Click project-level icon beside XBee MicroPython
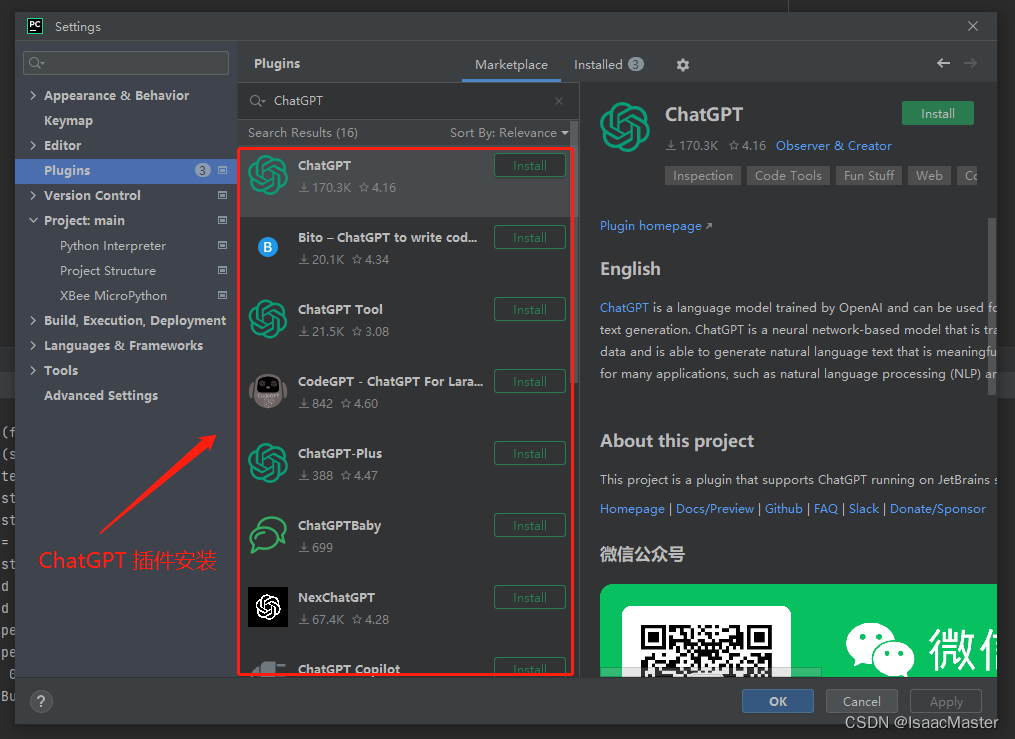1015x739 pixels. pyautogui.click(x=223, y=295)
